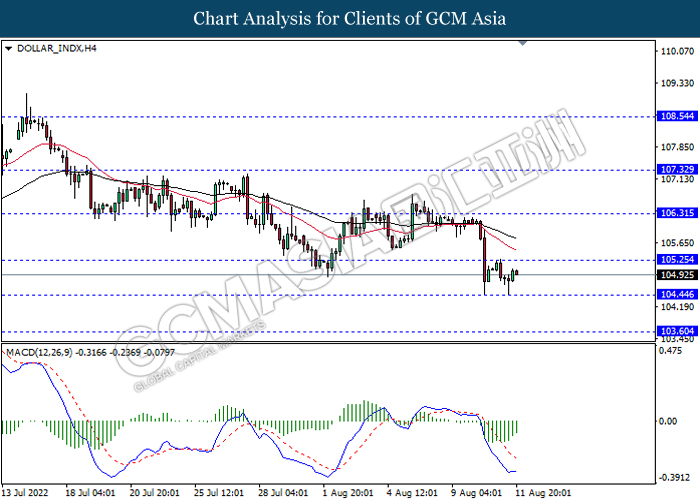Click the DOLLAR_INDX,H4 chart label
This screenshot has height=500, width=700.
[57, 48]
